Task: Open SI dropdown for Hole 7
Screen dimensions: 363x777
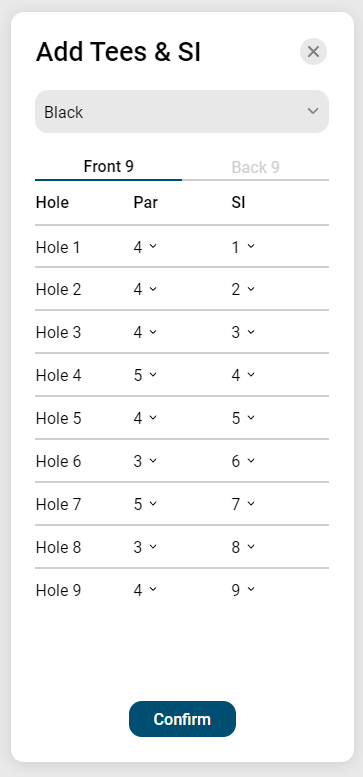Action: pos(243,504)
